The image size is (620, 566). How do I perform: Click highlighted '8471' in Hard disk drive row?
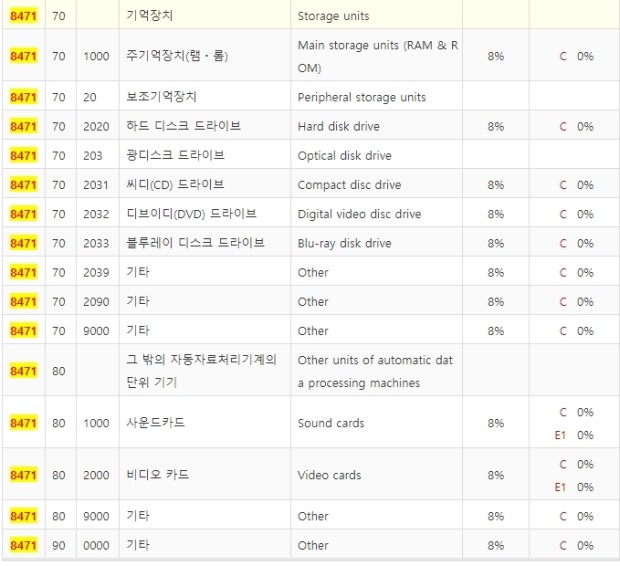tap(23, 127)
